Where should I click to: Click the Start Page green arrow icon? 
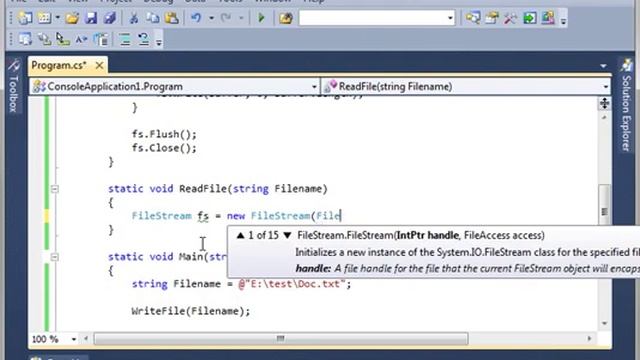click(530, 18)
